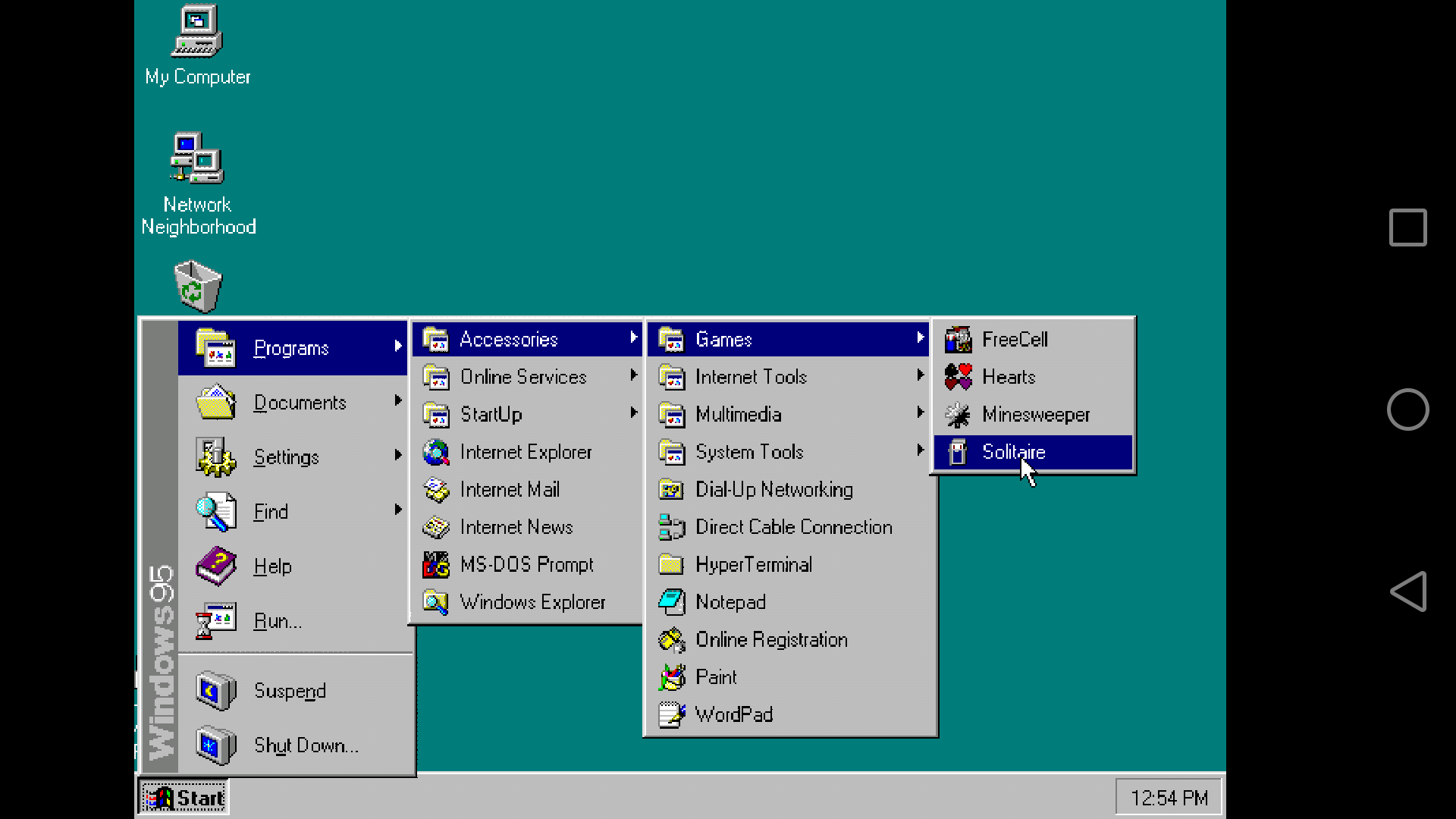
Task: Open Paint from Accessories
Action: click(716, 676)
